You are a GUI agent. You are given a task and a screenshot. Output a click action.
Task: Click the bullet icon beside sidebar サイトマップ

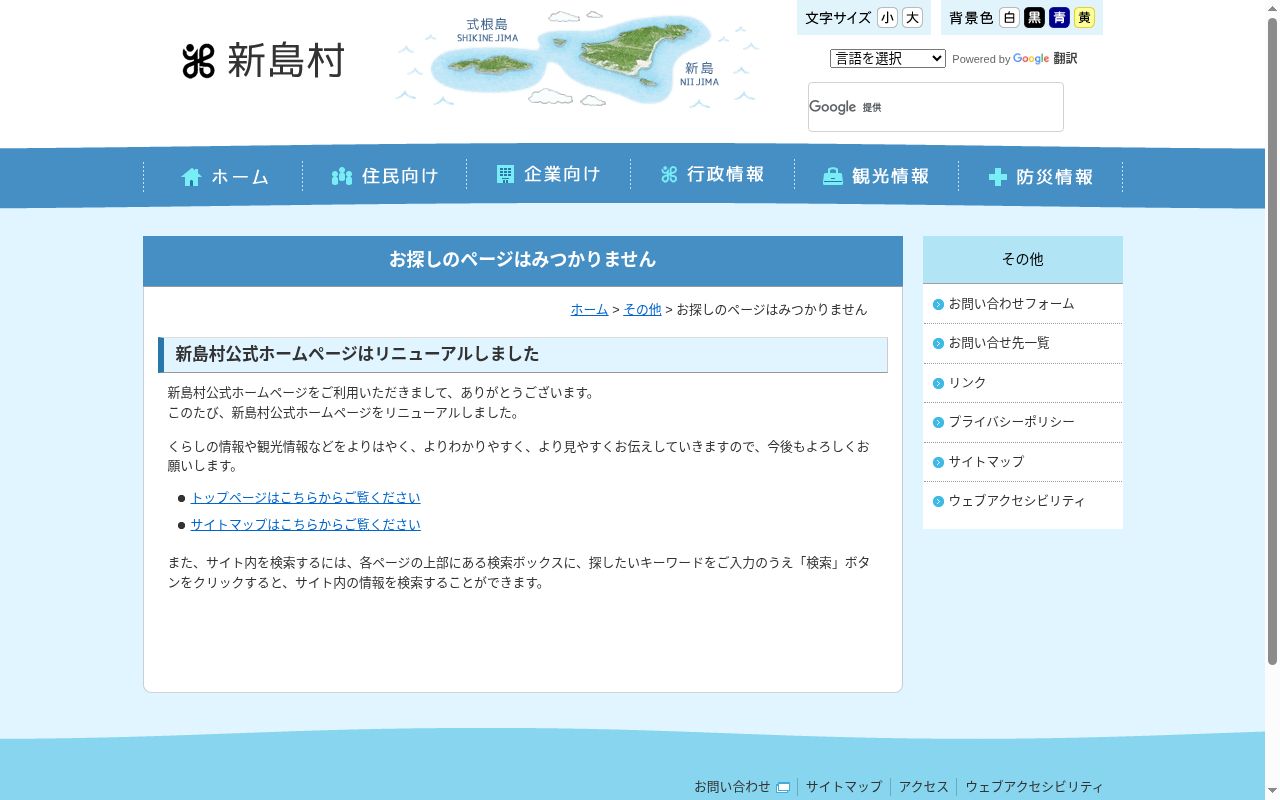(x=938, y=462)
